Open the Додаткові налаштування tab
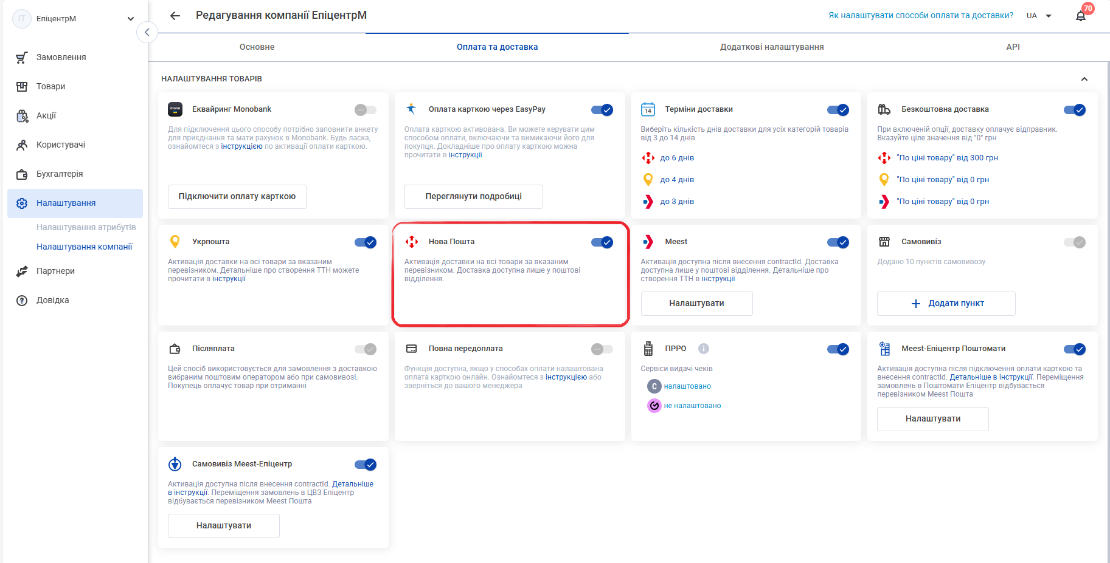Screen dimensions: 1110x563 tap(772, 47)
